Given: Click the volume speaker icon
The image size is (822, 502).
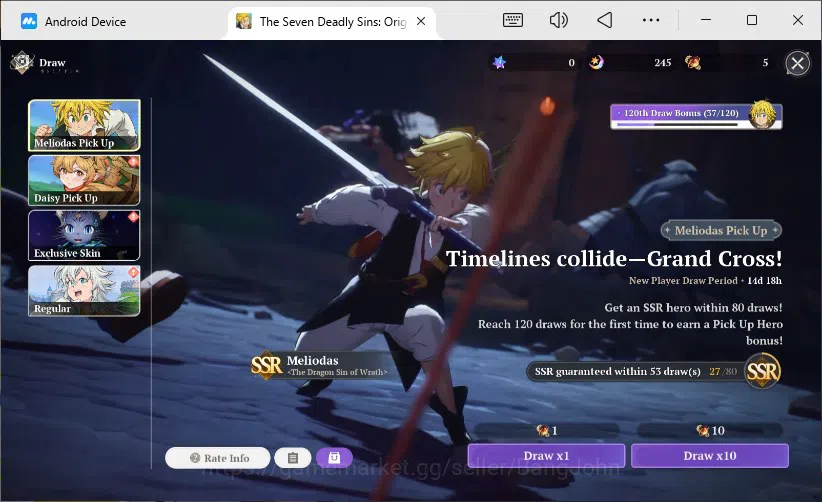Looking at the screenshot, I should click(558, 20).
